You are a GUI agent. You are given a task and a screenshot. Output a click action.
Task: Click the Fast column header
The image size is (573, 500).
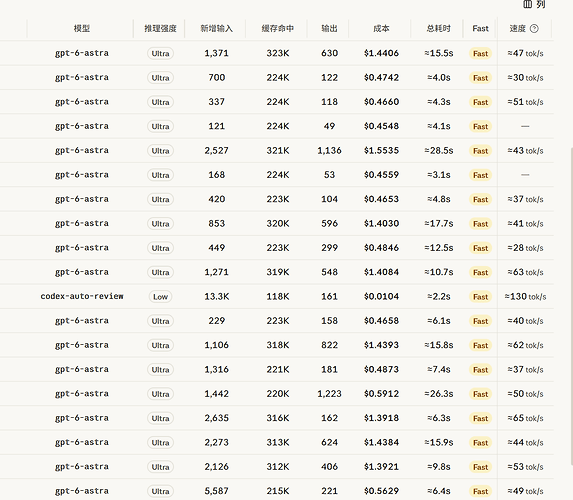(480, 29)
